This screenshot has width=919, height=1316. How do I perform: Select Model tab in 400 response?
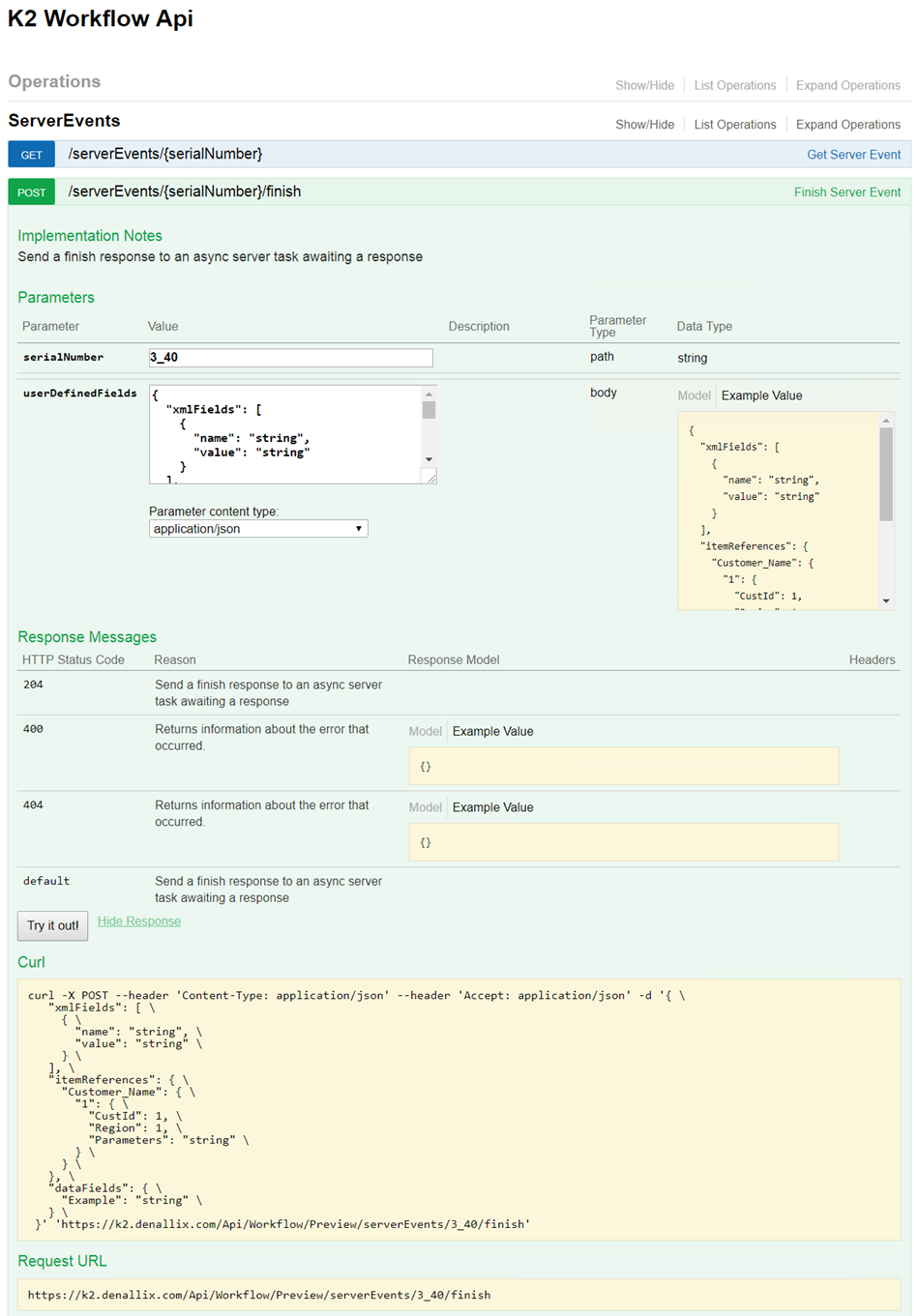[425, 732]
